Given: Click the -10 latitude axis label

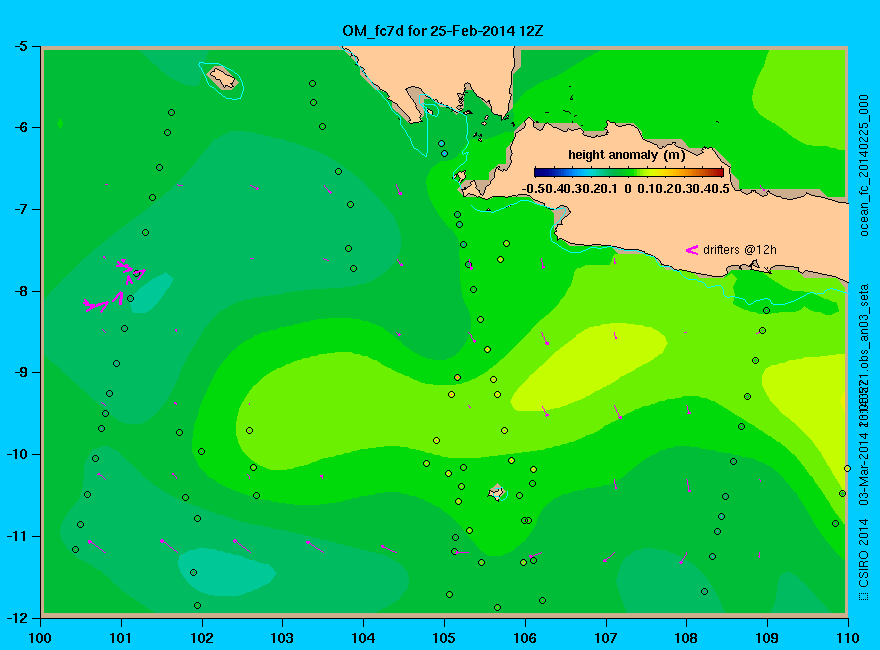Looking at the screenshot, I should click(17, 455).
